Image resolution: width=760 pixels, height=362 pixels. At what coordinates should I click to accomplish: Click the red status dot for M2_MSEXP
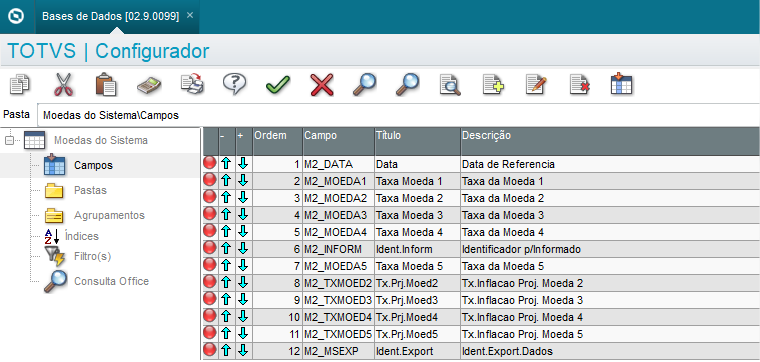click(x=209, y=350)
